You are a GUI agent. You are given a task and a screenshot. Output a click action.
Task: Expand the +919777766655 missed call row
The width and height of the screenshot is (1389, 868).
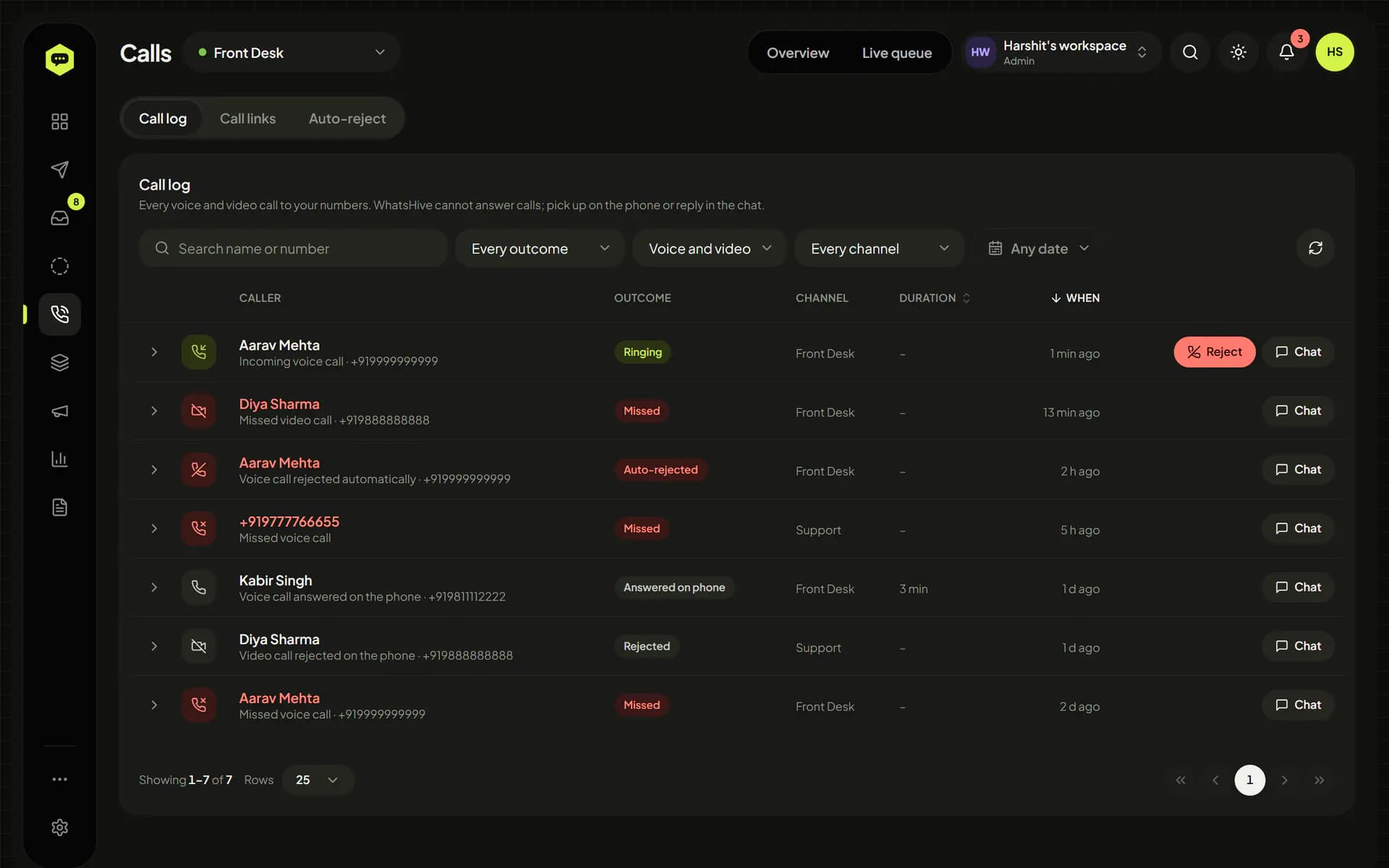tap(154, 529)
